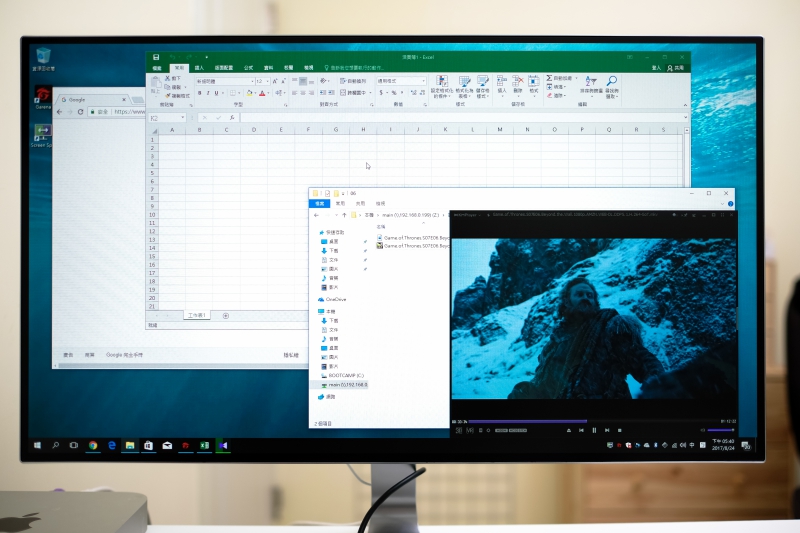Open the File tab in File Explorer
The image size is (800, 533).
point(321,203)
